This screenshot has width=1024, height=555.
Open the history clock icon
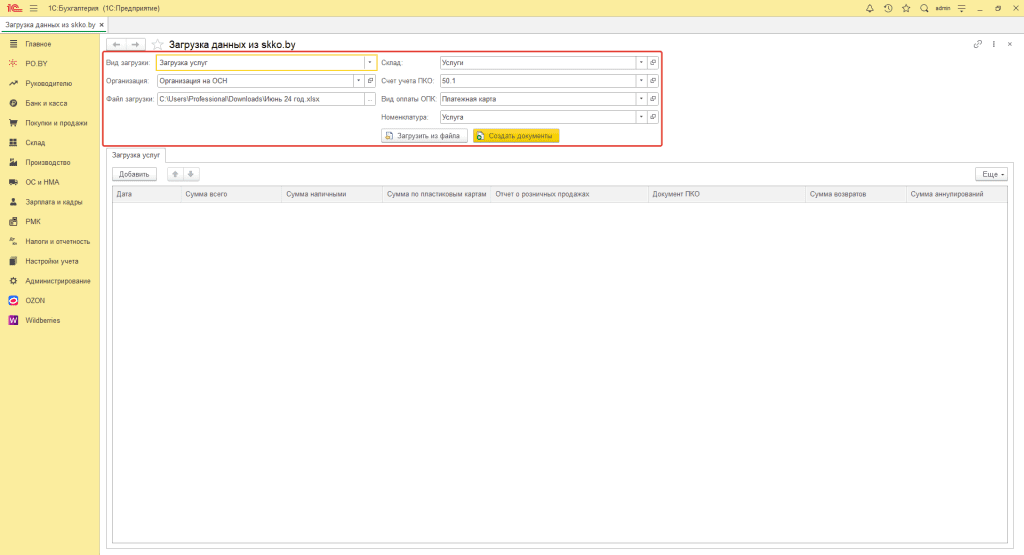(887, 8)
